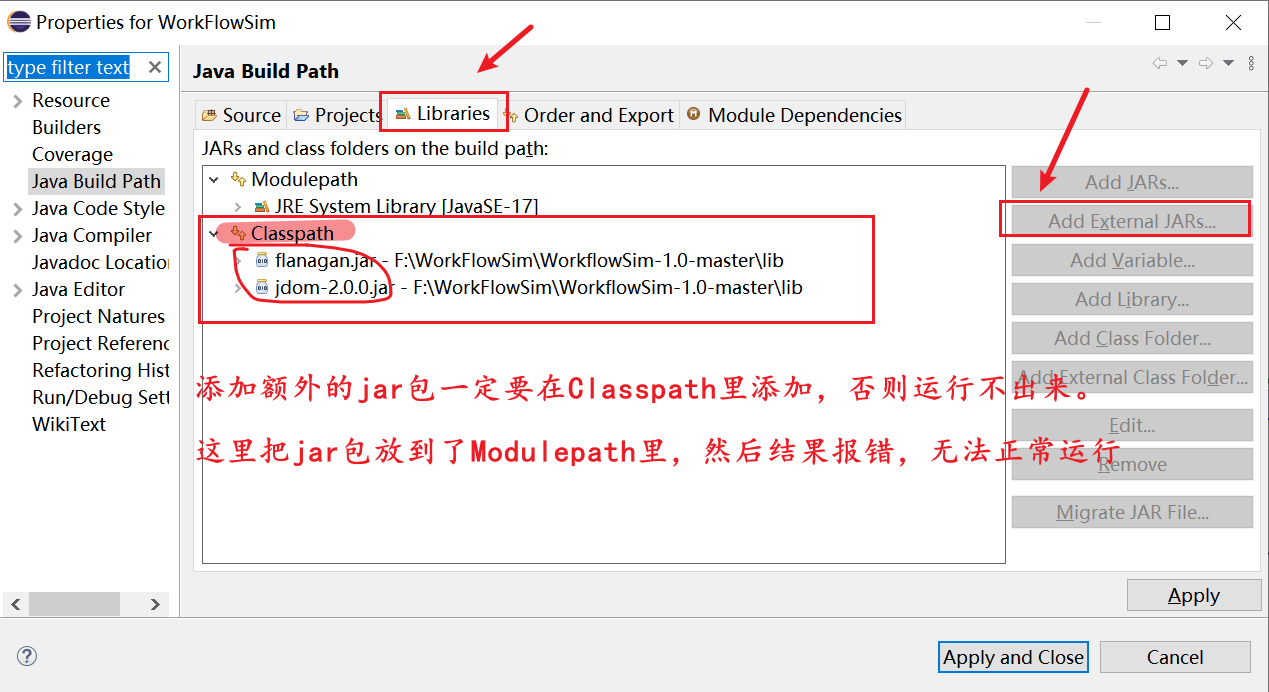Open Project Natures page
1269x692 pixels.
[x=98, y=316]
